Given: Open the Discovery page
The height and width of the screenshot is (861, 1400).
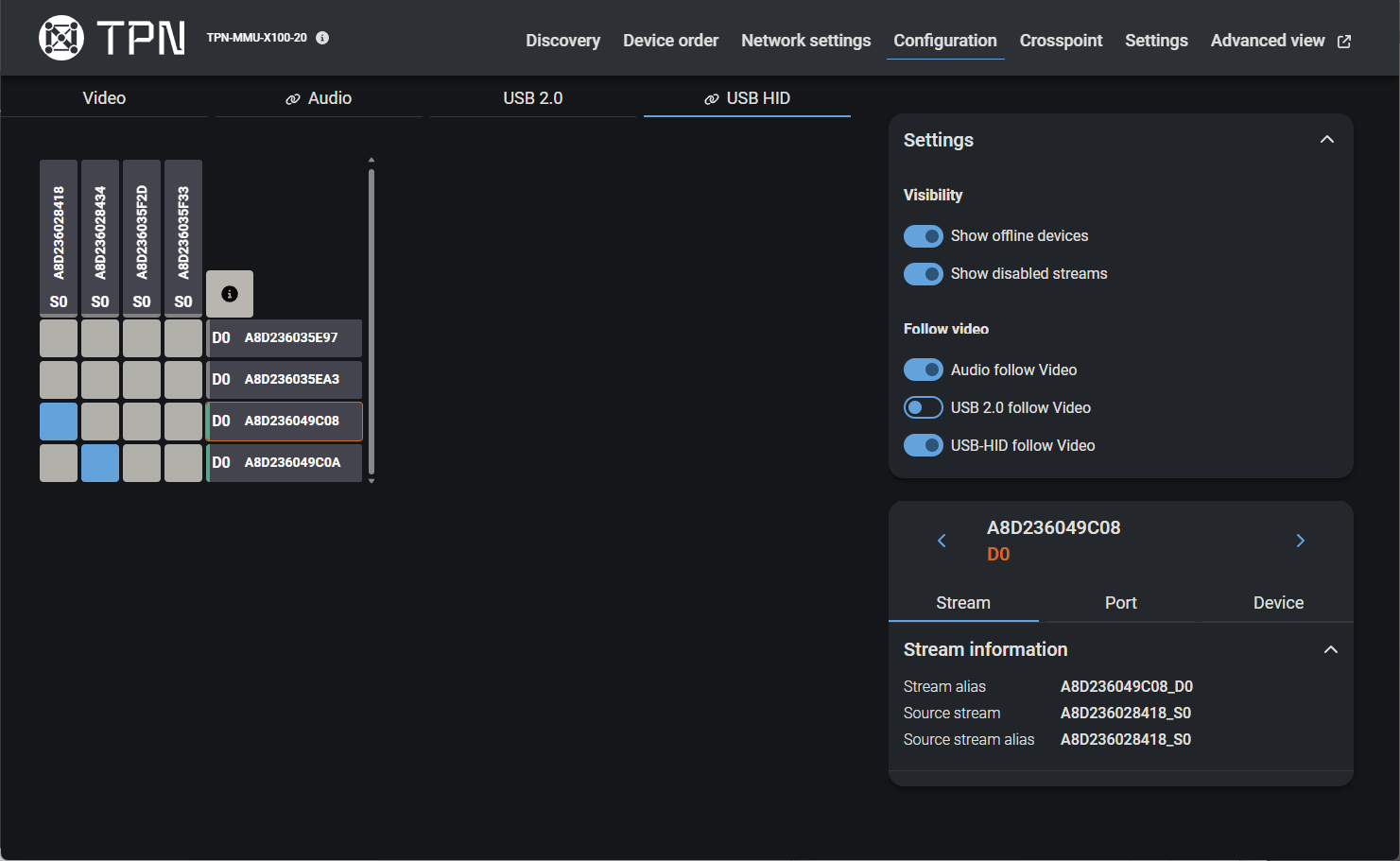Looking at the screenshot, I should [563, 41].
